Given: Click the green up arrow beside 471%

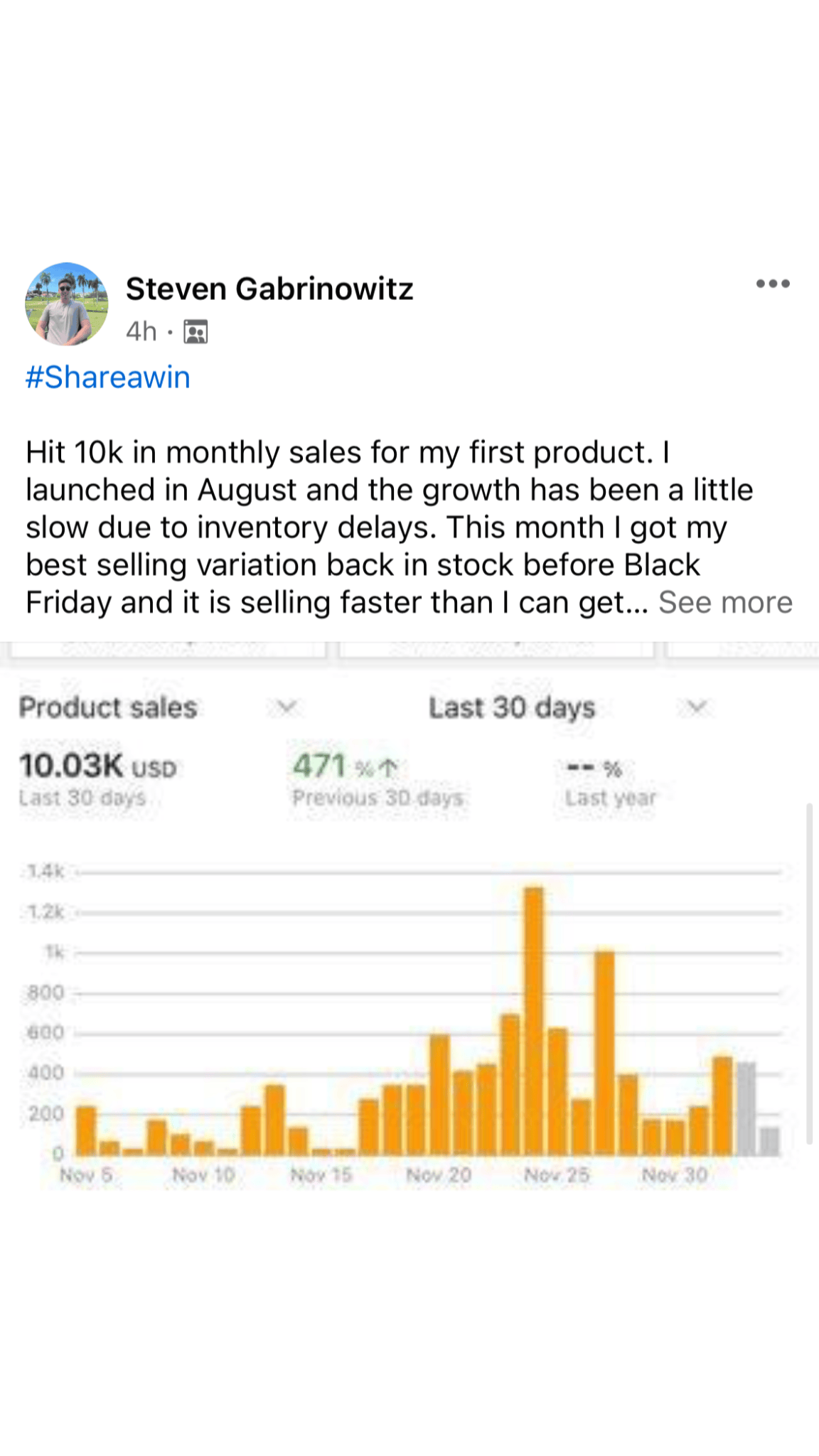Looking at the screenshot, I should coord(388,768).
